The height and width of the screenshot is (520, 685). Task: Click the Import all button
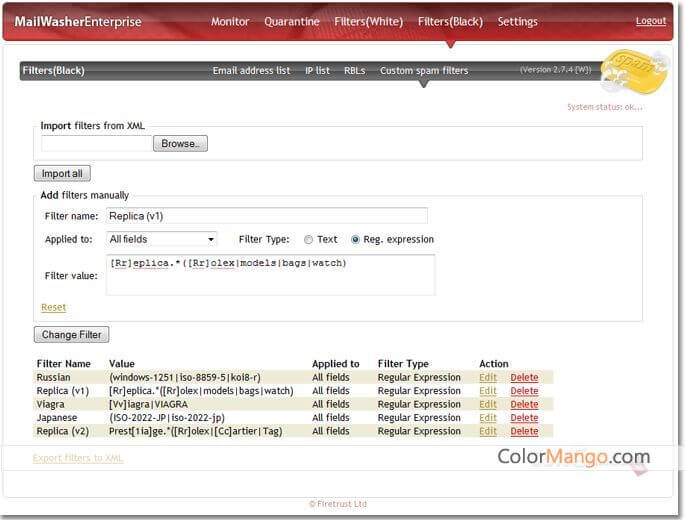coord(62,173)
